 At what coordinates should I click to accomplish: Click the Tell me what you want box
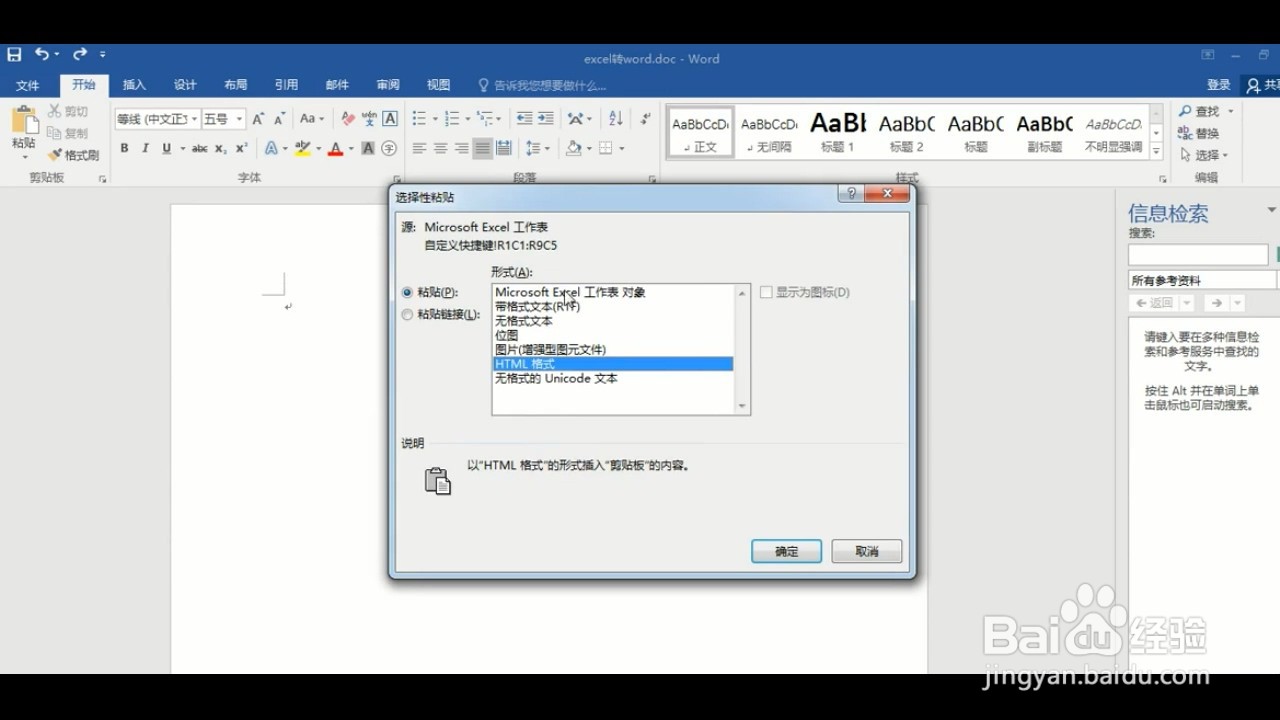[543, 85]
